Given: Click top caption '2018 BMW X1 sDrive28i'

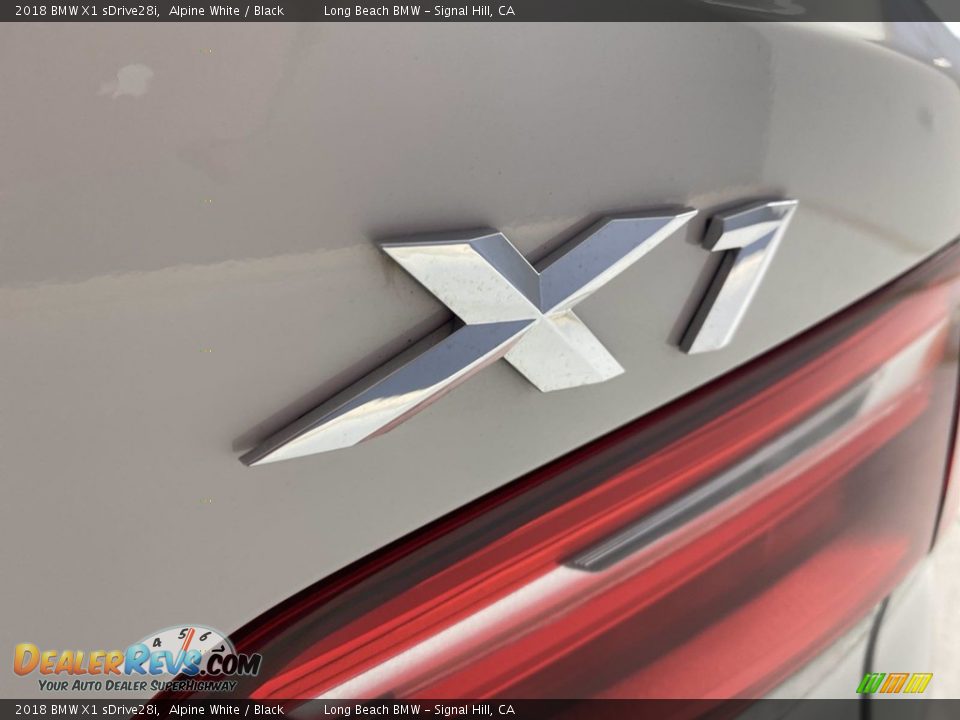Looking at the screenshot, I should 87,10.
